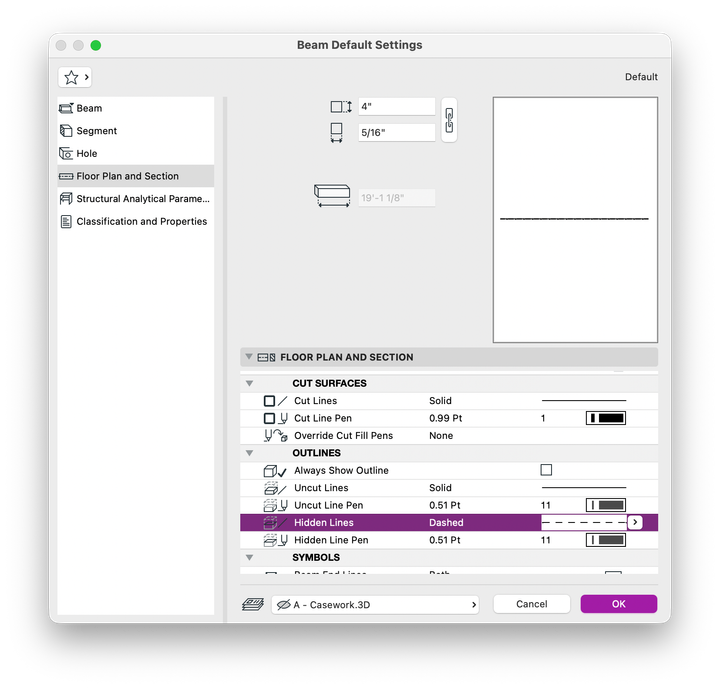Click the chain link dimensions icon

point(449,120)
